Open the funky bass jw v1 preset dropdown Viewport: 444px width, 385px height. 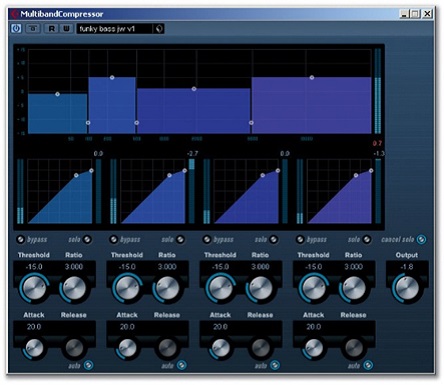pos(115,29)
